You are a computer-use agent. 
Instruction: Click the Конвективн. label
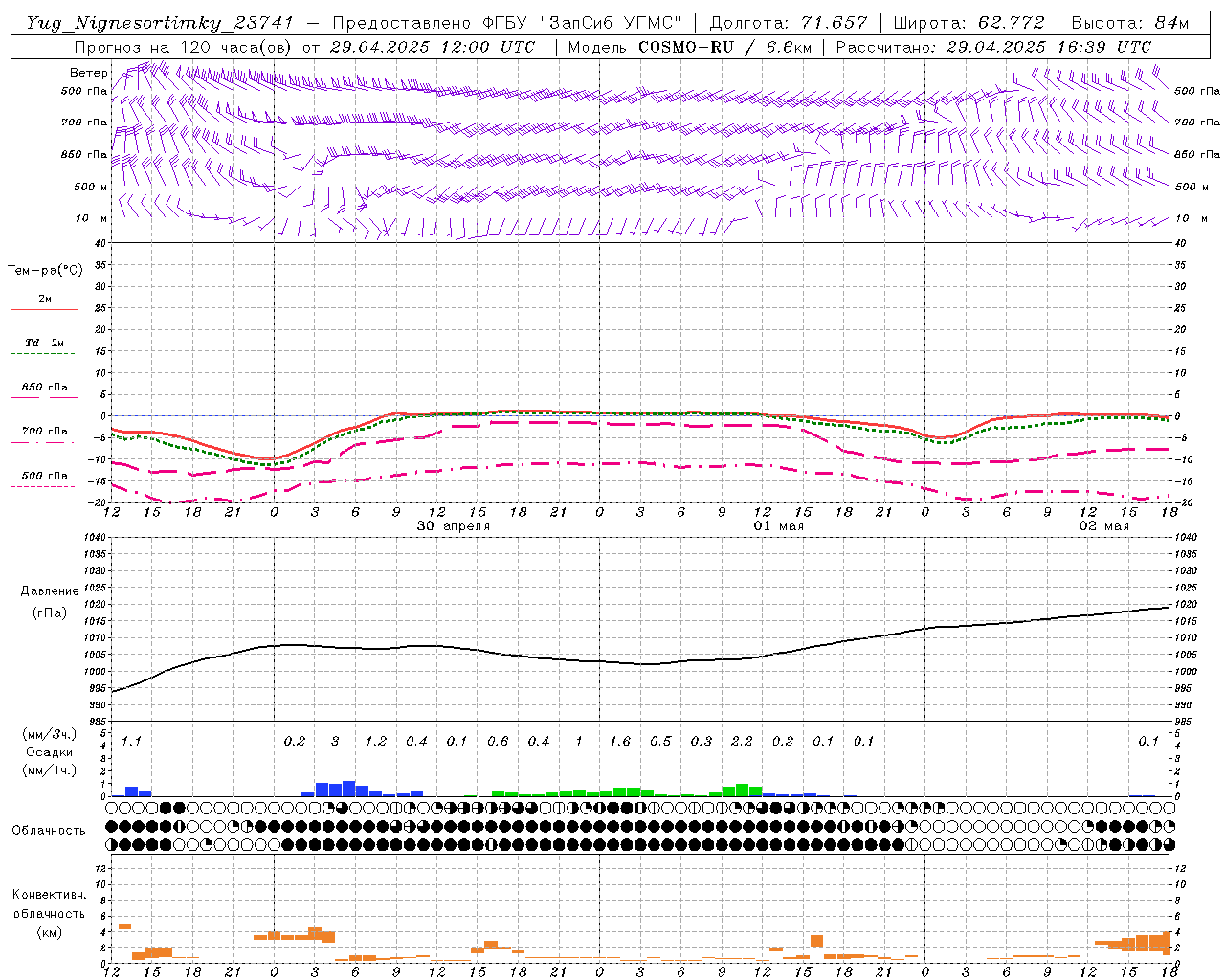click(49, 895)
